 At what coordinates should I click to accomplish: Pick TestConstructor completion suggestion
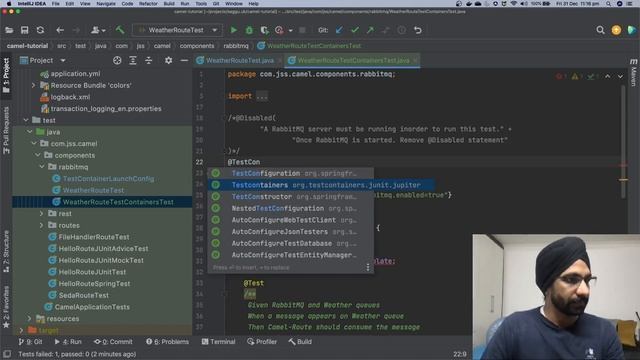point(291,196)
